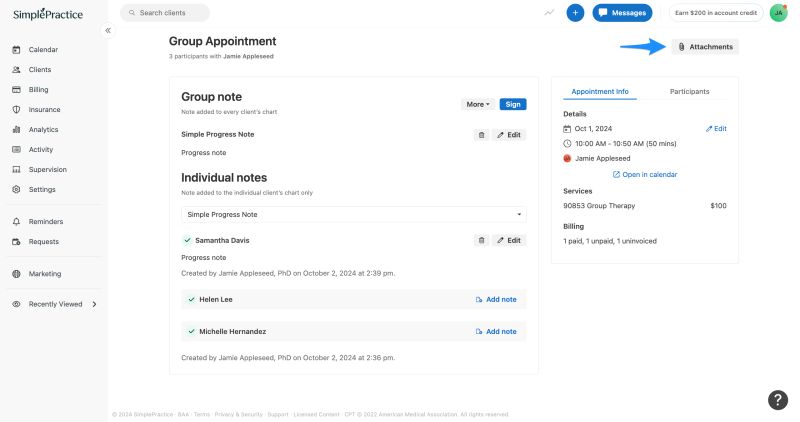Click Earn $200 in account credit

tap(716, 13)
